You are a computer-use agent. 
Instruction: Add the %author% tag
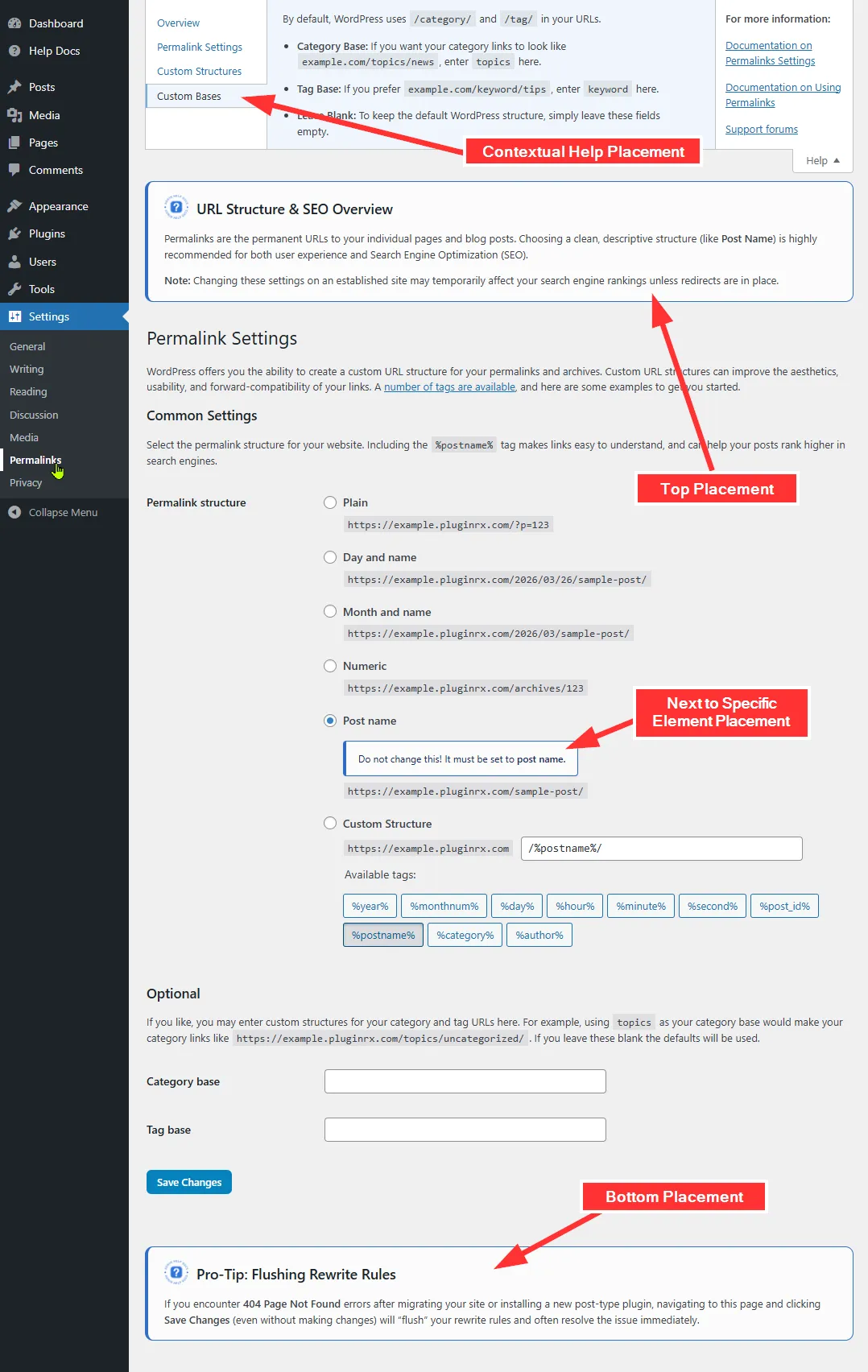pos(539,935)
